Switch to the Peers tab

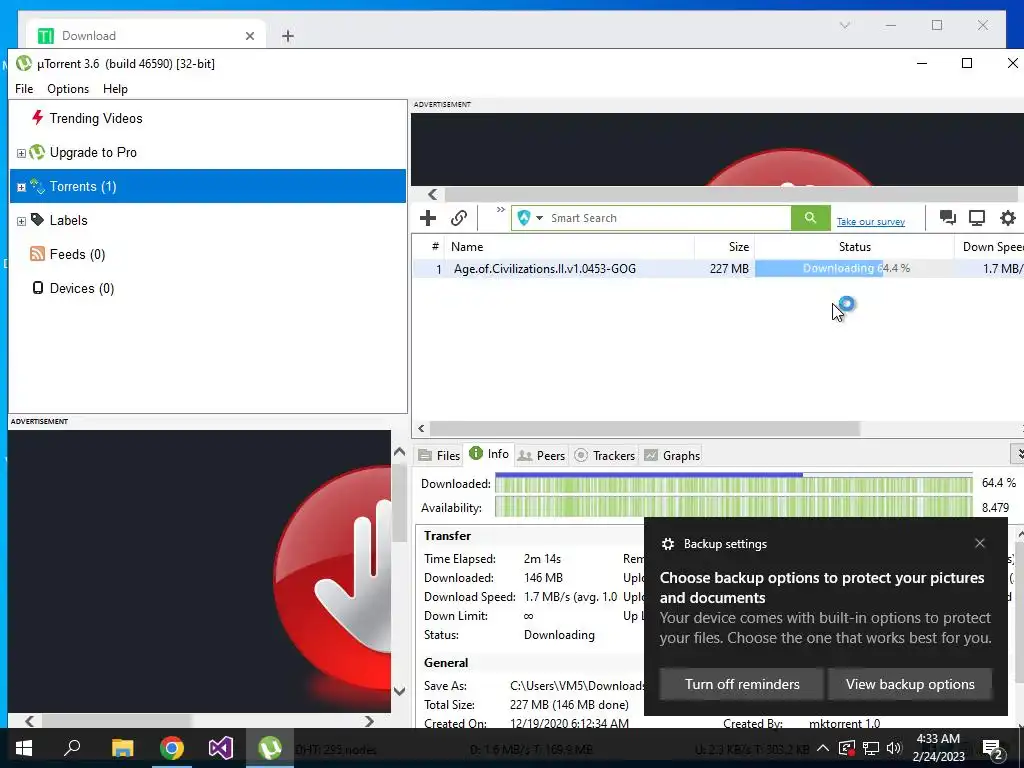click(x=541, y=455)
